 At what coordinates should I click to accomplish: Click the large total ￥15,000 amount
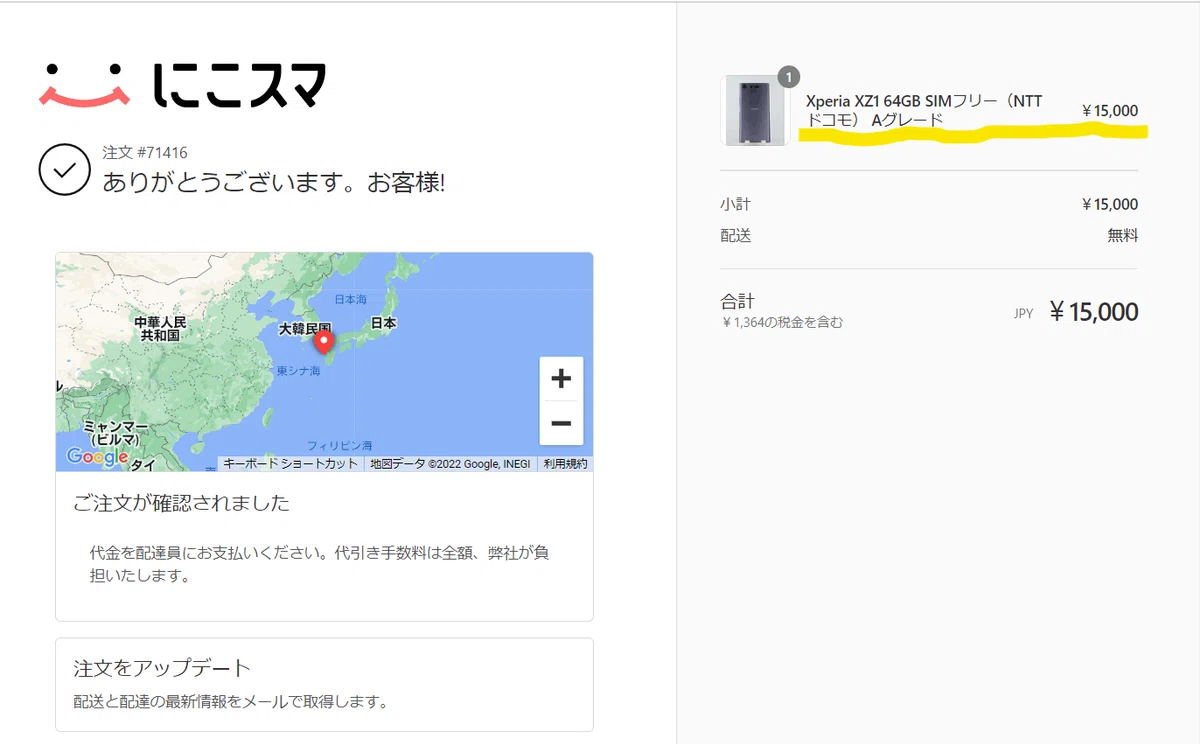click(x=1093, y=312)
